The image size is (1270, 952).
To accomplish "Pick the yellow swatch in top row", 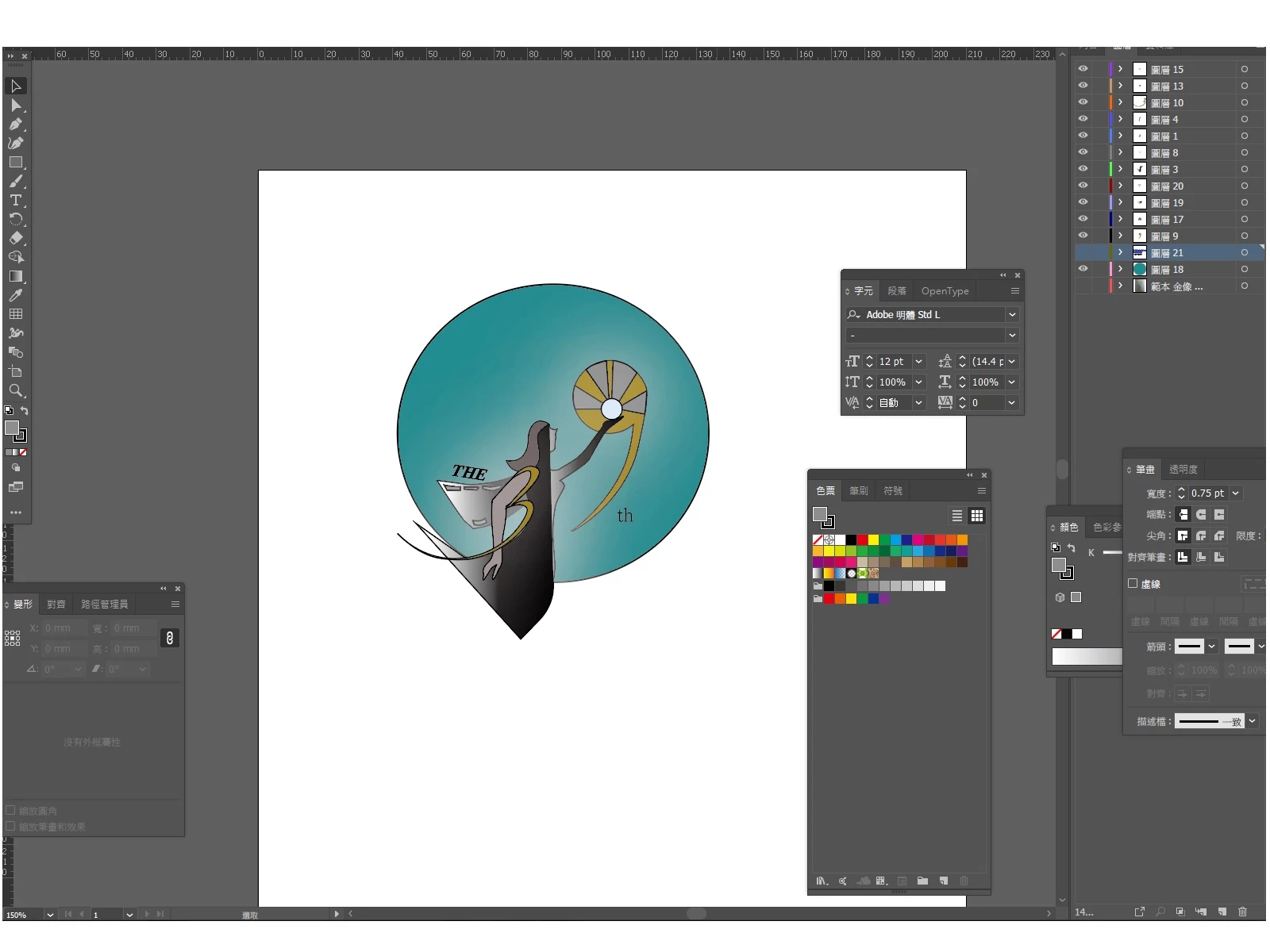I will [873, 539].
